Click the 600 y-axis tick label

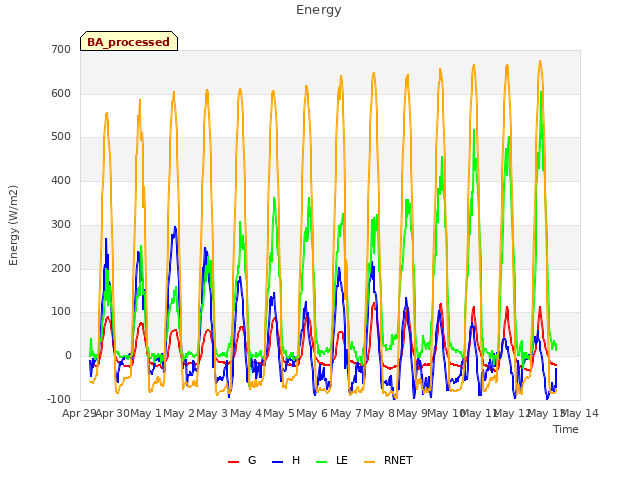tap(61, 93)
